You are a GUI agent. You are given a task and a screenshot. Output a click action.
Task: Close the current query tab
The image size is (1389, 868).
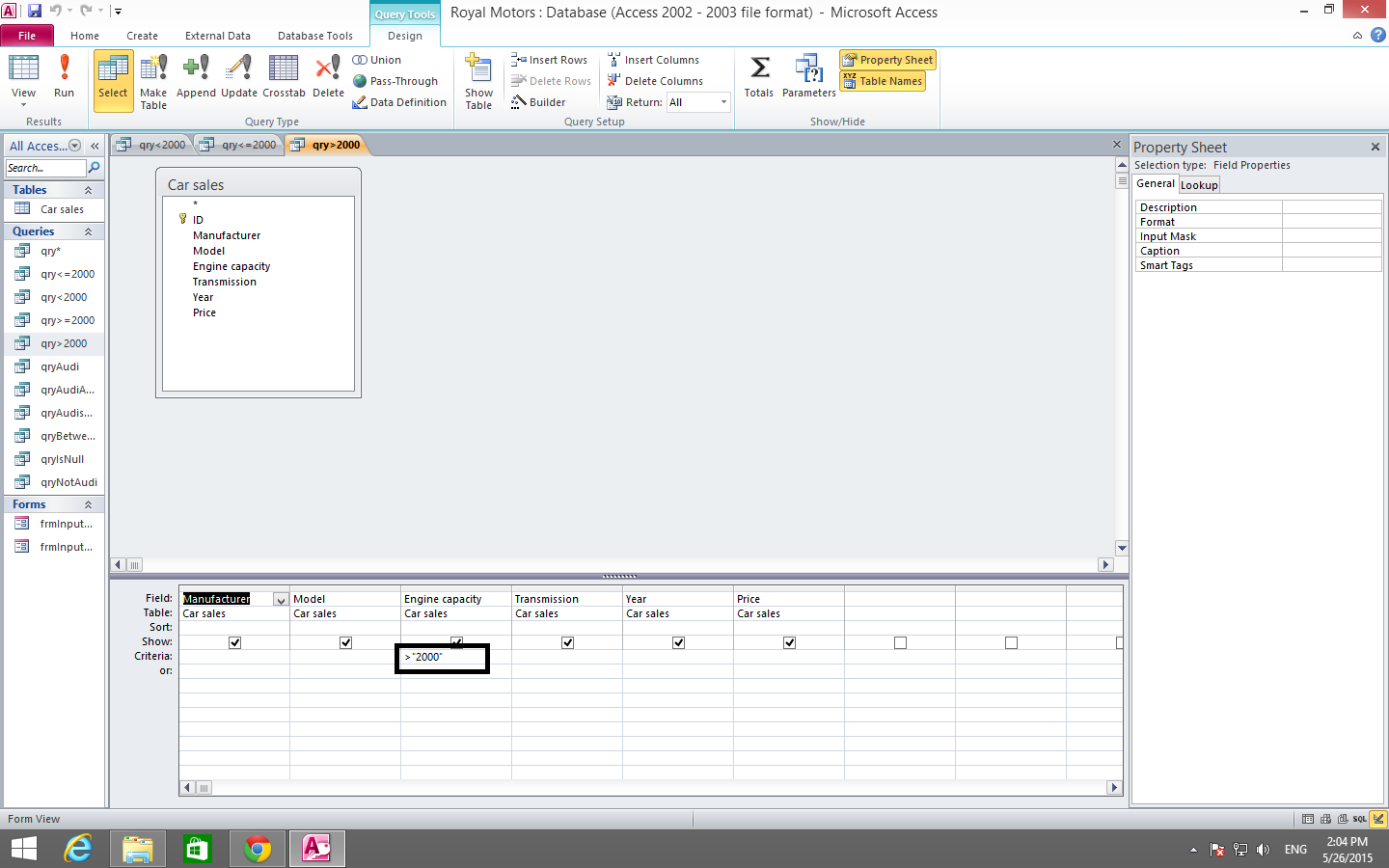pyautogui.click(x=1117, y=145)
